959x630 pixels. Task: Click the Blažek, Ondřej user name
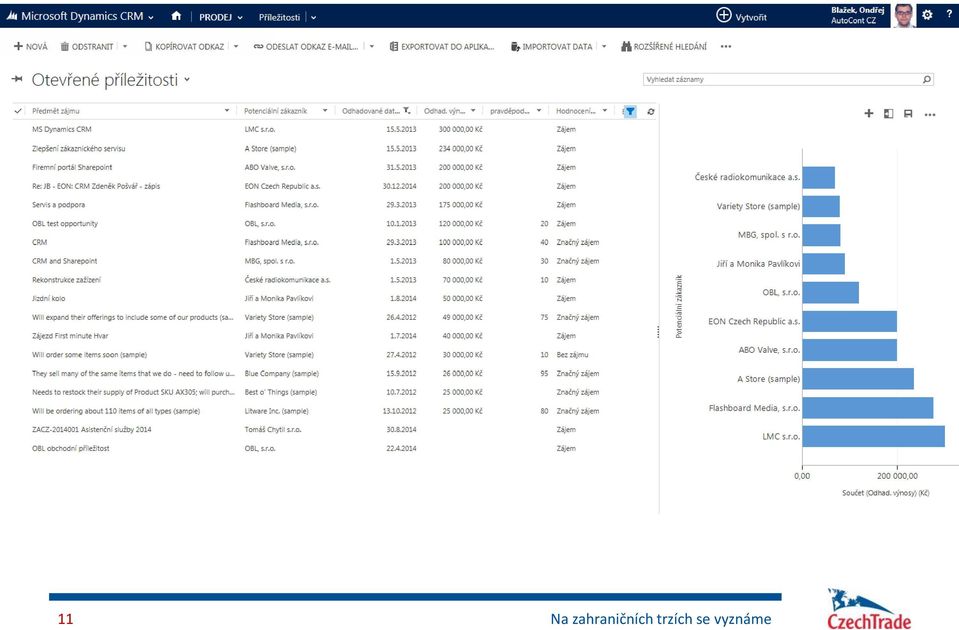[857, 10]
